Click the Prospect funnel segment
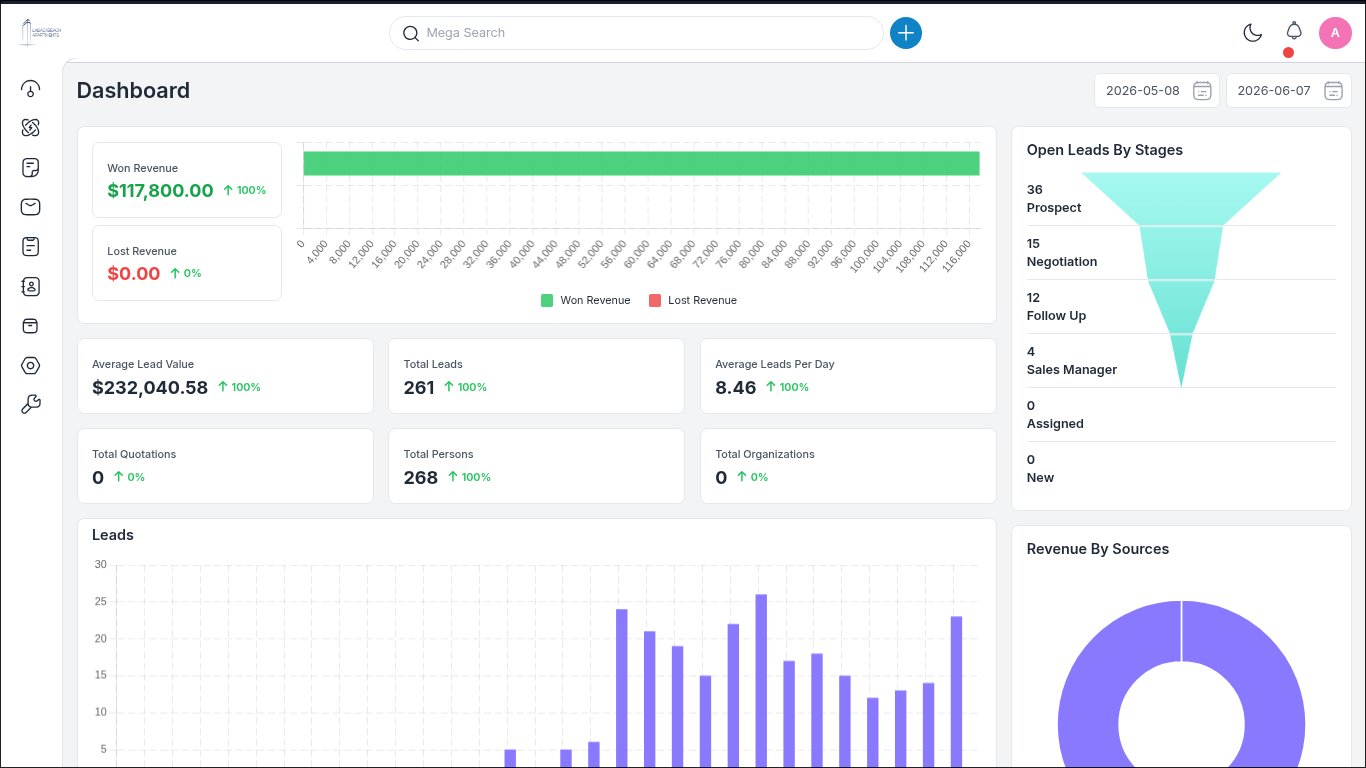Screen dimensions: 1366x768 point(1181,198)
